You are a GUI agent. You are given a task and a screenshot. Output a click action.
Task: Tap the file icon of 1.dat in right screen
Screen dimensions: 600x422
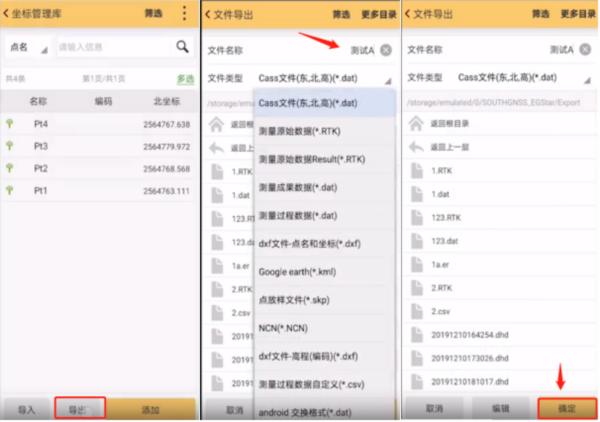[x=417, y=194]
